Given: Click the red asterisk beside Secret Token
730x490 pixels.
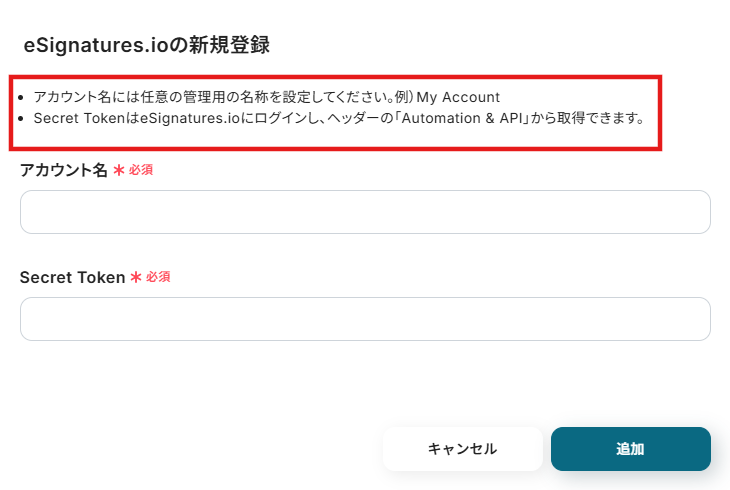Looking at the screenshot, I should [x=136, y=277].
